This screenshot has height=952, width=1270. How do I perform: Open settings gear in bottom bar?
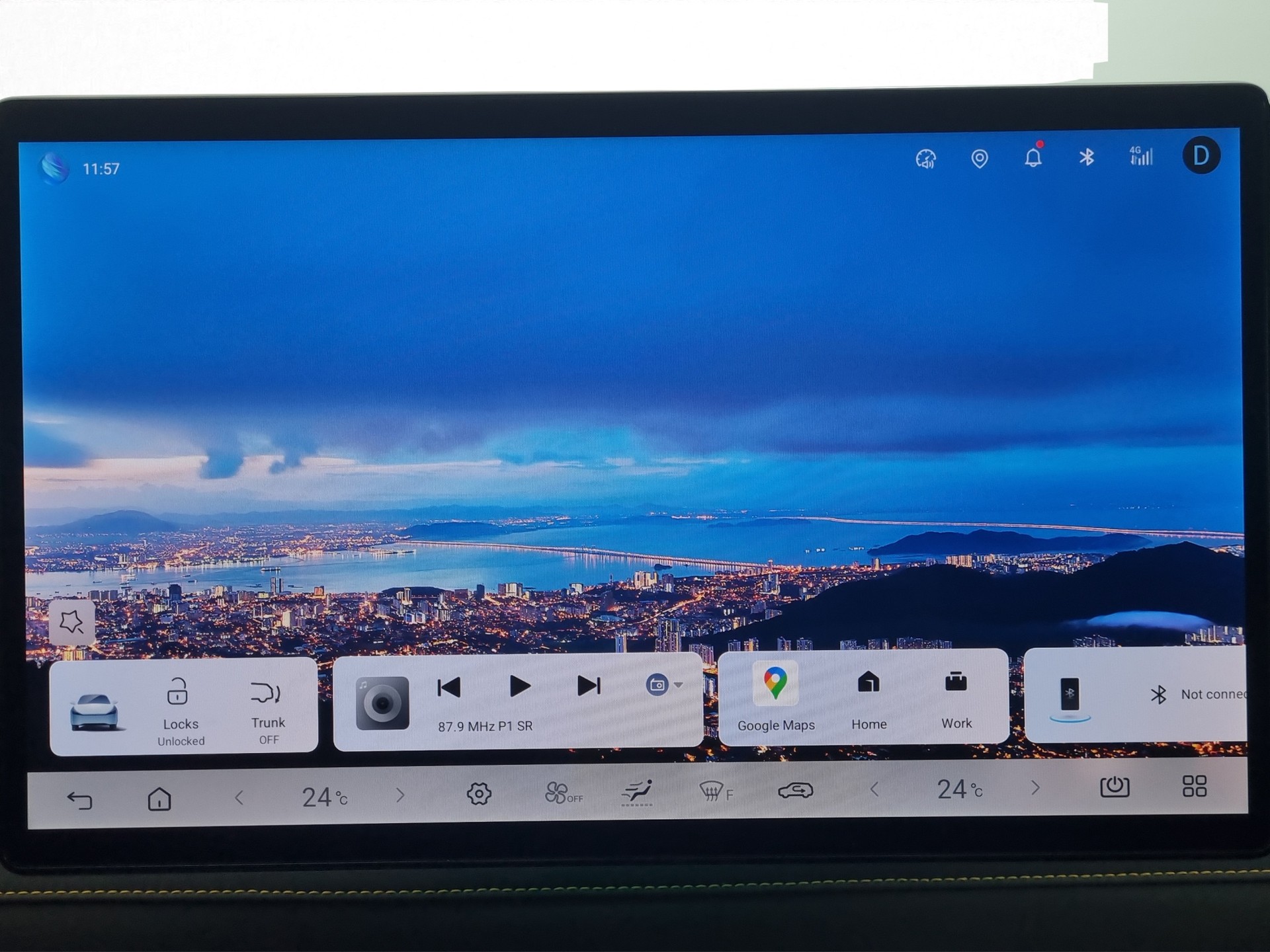click(x=479, y=793)
